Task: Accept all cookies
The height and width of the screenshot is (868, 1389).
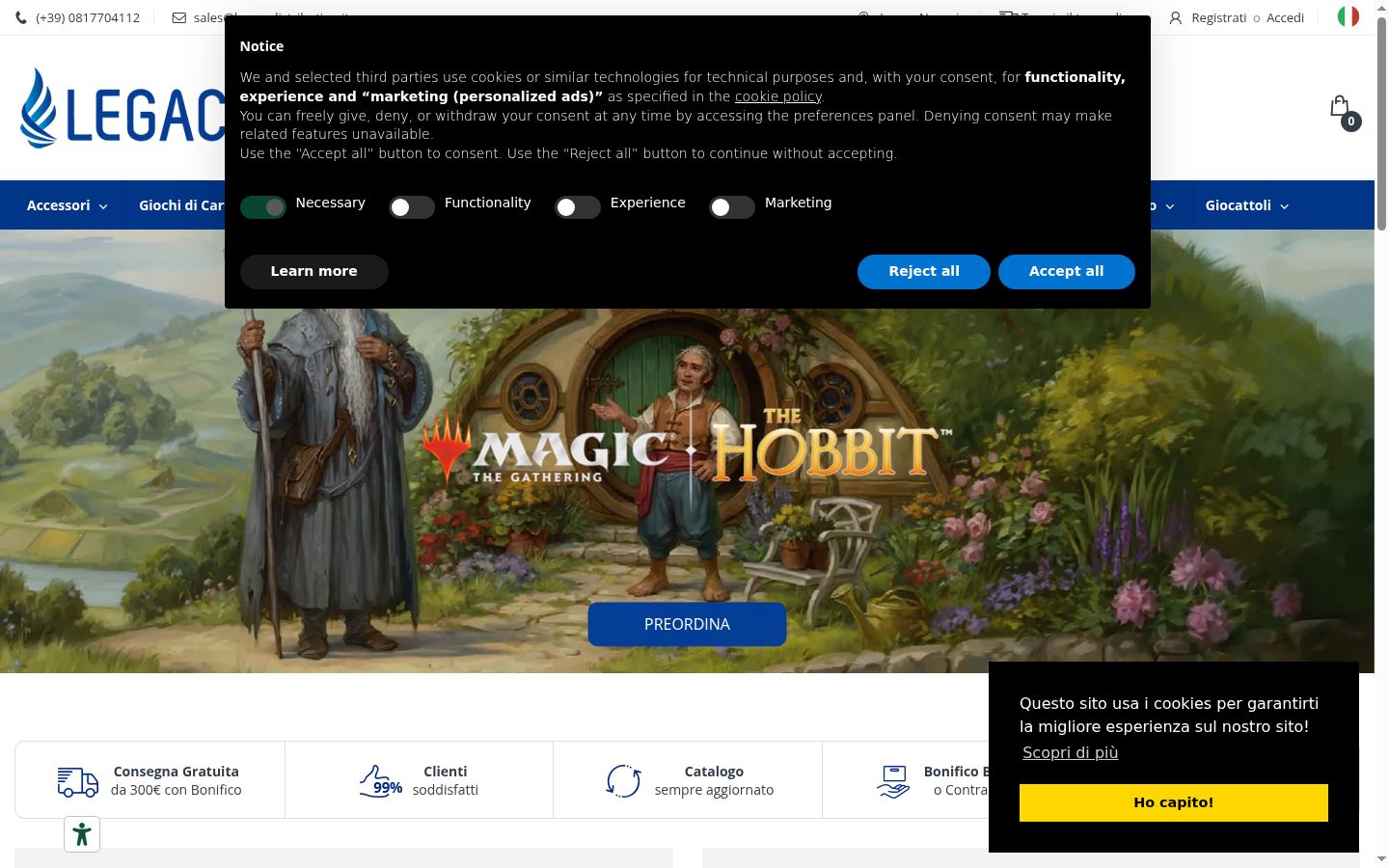Action: pos(1067,272)
